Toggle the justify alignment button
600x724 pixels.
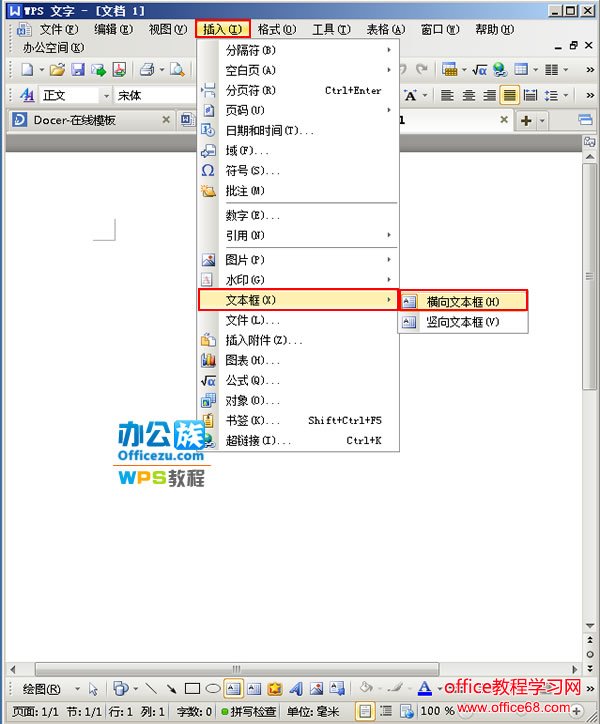[509, 95]
